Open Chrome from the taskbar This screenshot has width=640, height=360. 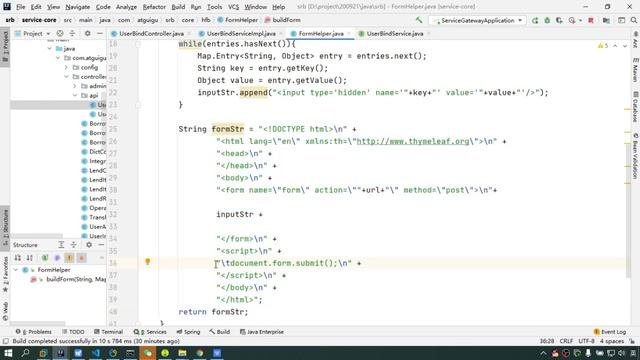coord(200,353)
